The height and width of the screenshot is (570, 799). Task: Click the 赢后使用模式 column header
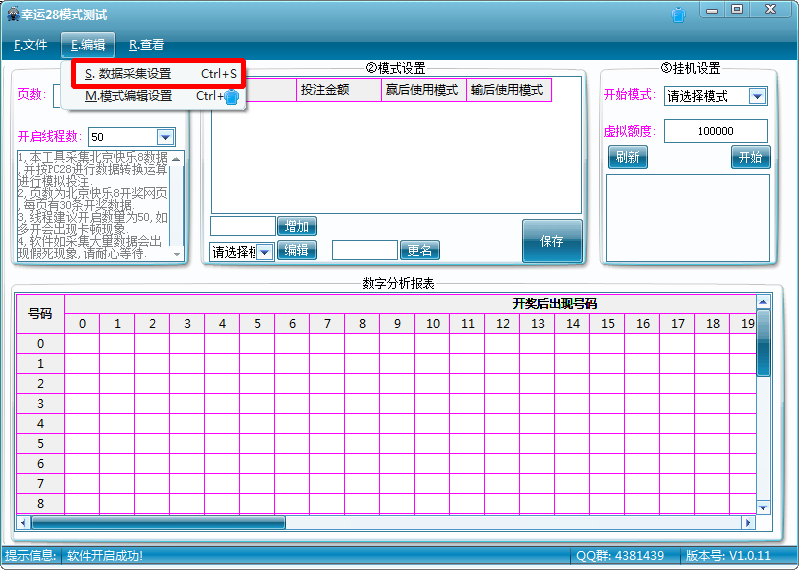[424, 90]
